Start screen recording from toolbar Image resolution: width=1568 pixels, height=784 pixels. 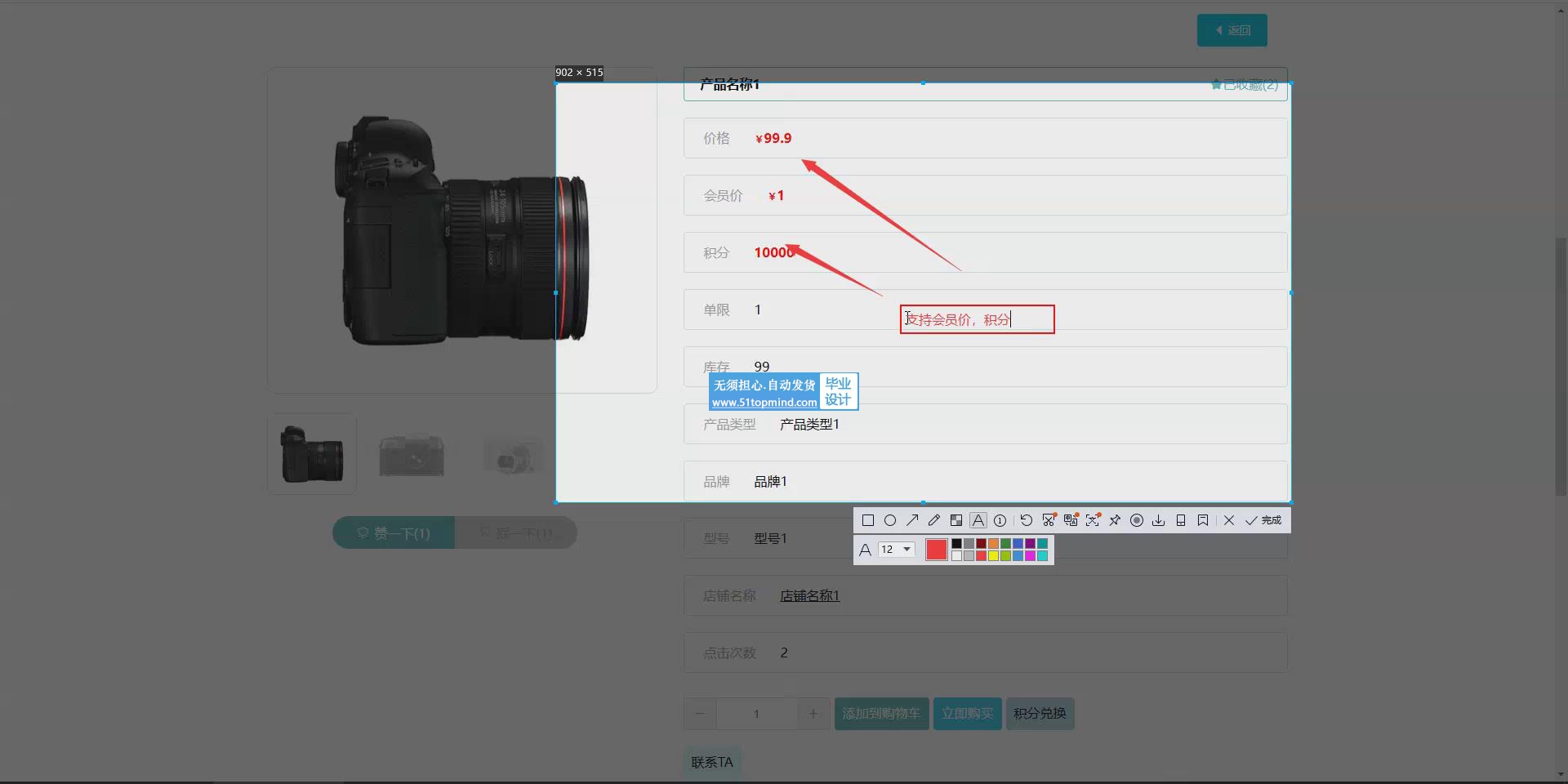coord(1137,520)
